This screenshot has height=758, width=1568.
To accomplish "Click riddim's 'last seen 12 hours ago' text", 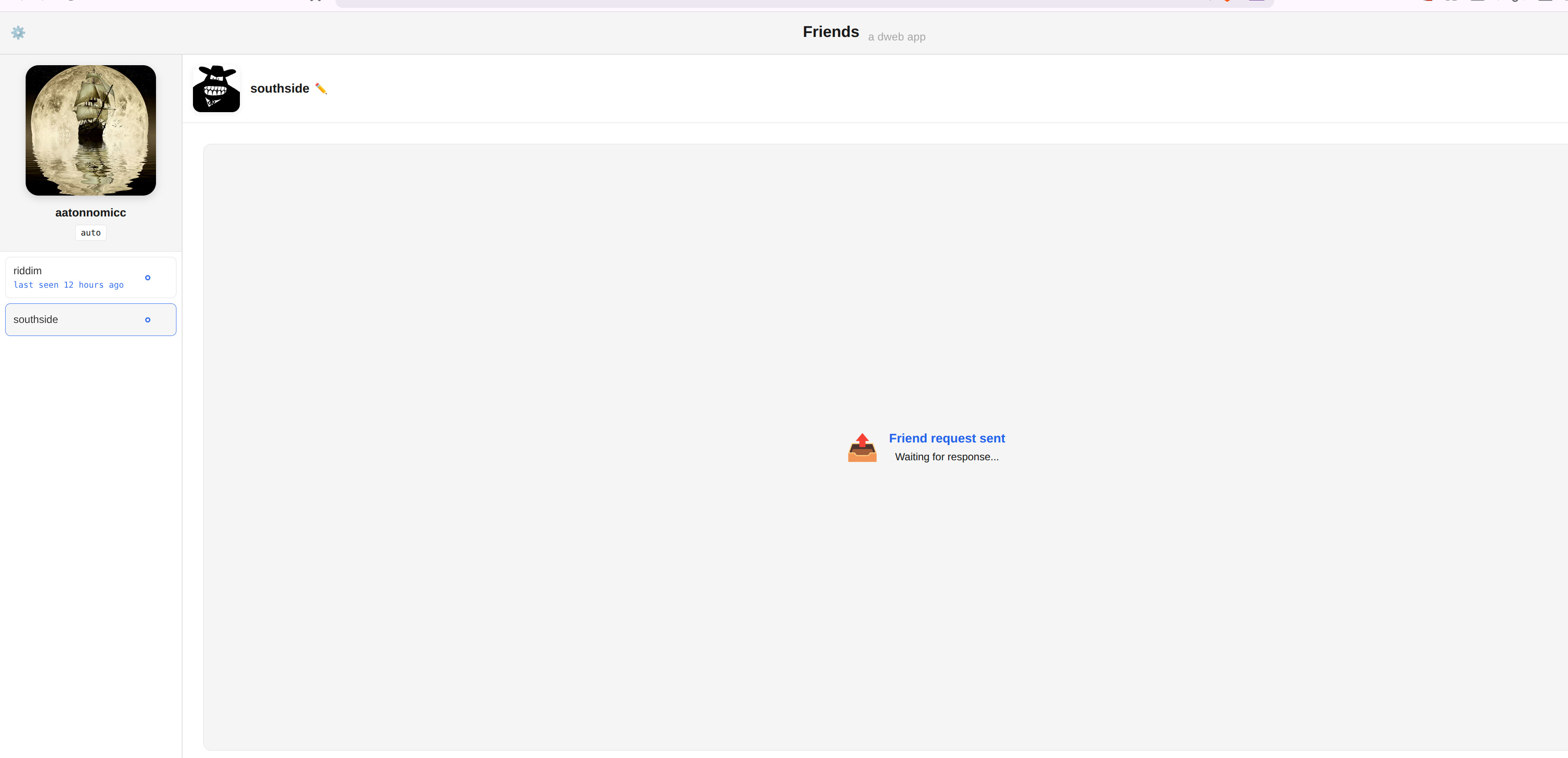I will tap(68, 285).
